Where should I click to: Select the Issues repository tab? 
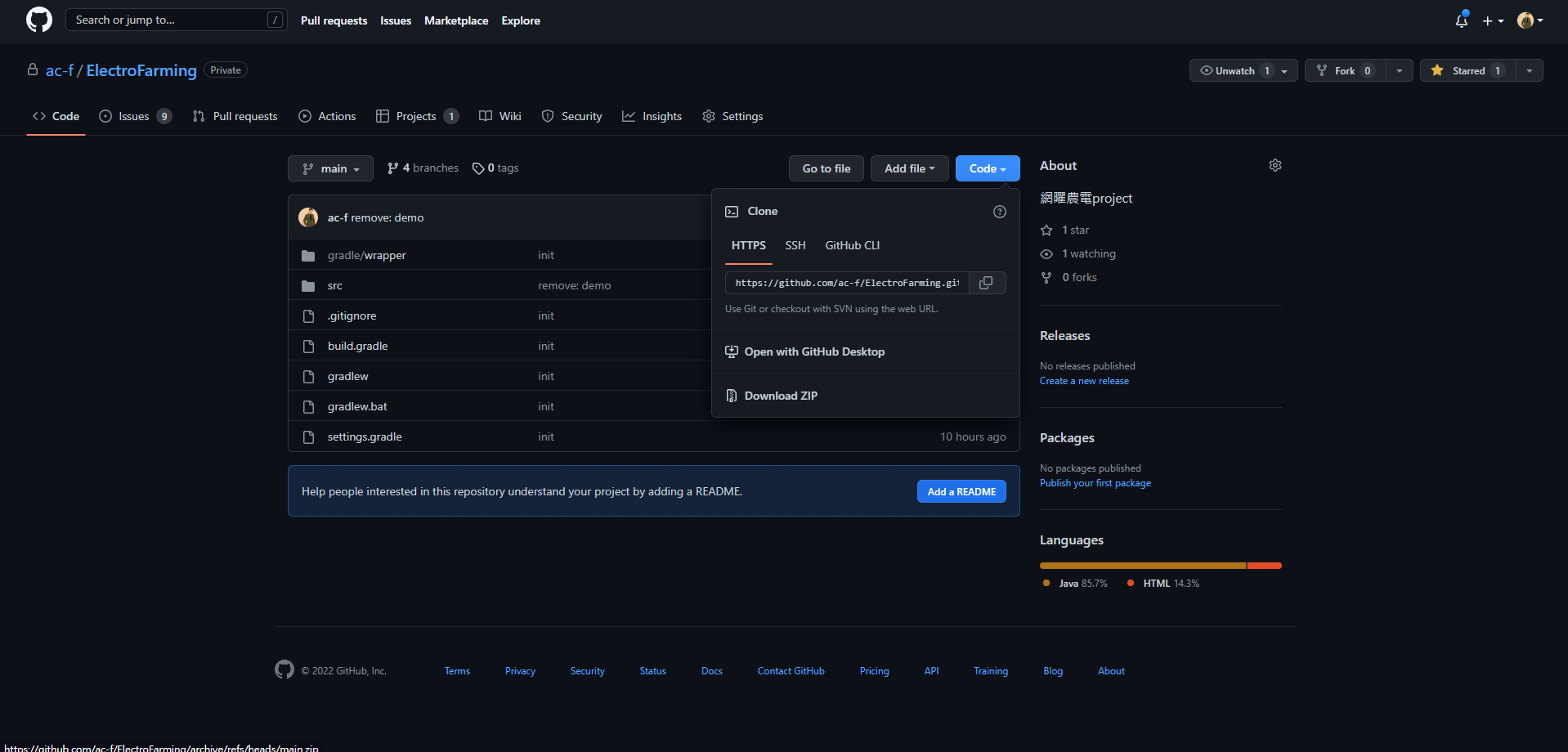(135, 116)
